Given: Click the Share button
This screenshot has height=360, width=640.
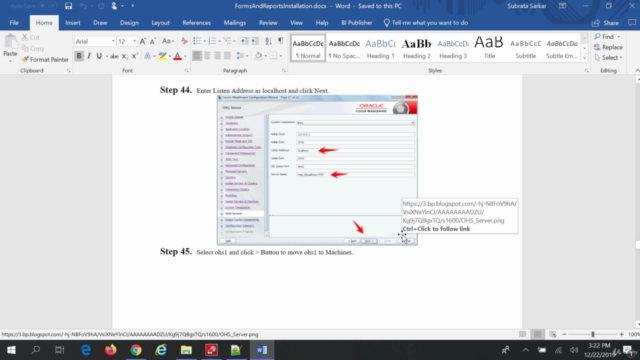Looking at the screenshot, I should [606, 23].
